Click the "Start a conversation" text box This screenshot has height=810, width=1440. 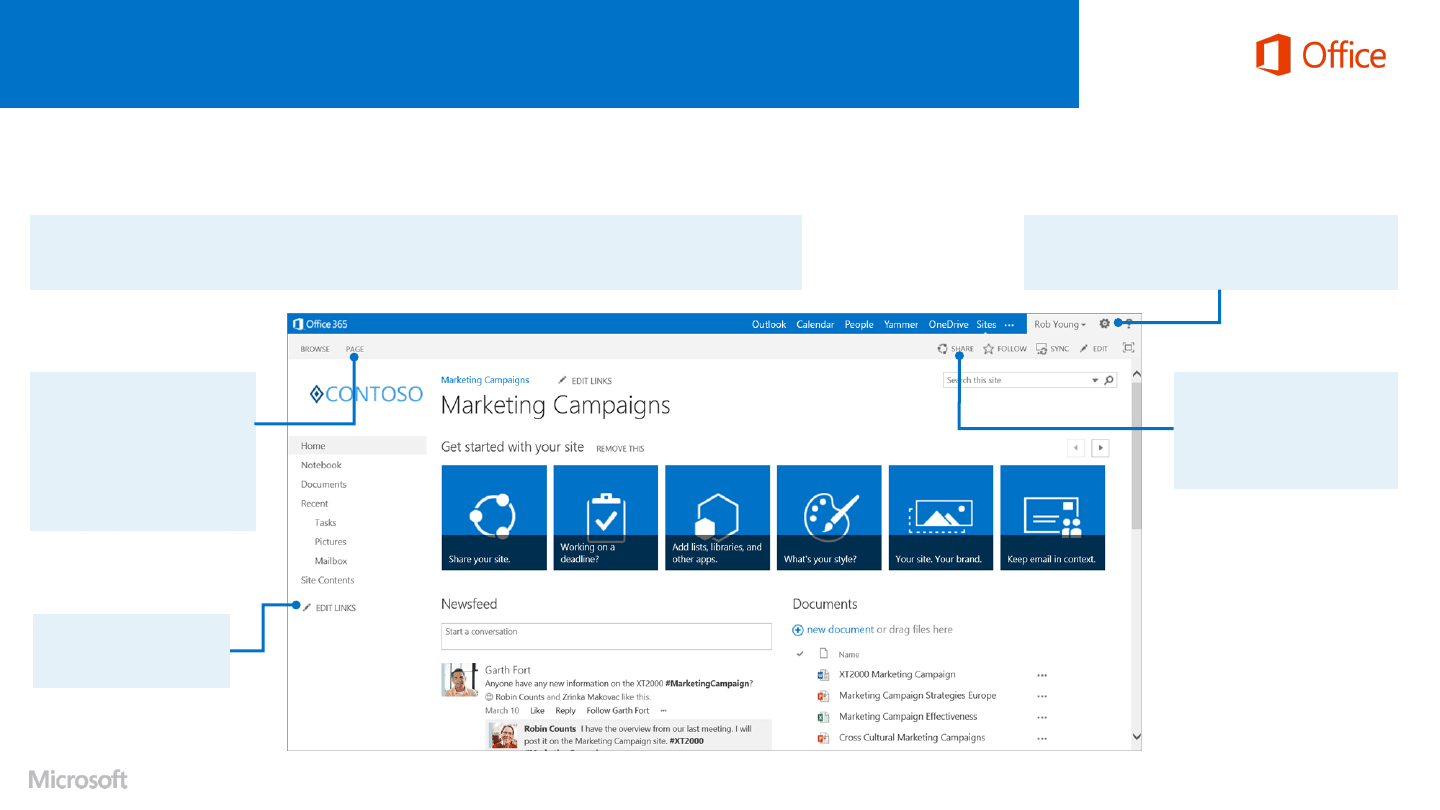tap(606, 636)
